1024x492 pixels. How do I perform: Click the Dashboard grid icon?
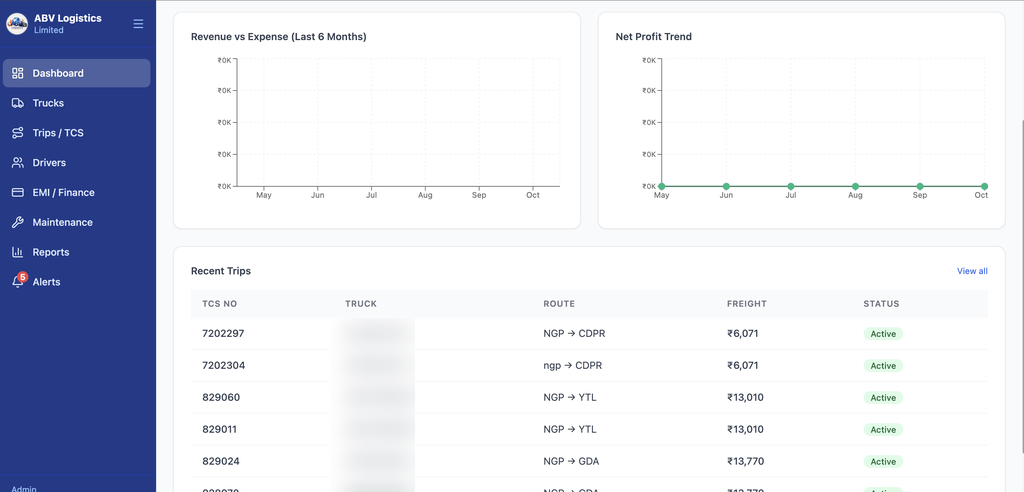18,73
